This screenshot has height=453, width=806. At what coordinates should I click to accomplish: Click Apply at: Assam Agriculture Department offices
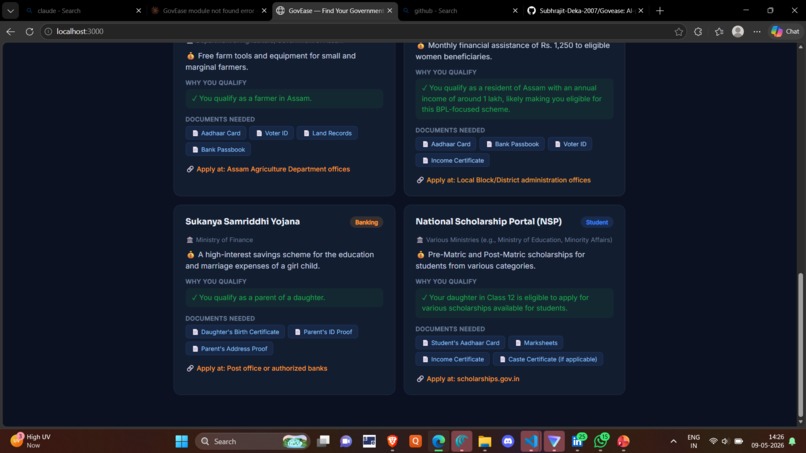[x=273, y=169]
